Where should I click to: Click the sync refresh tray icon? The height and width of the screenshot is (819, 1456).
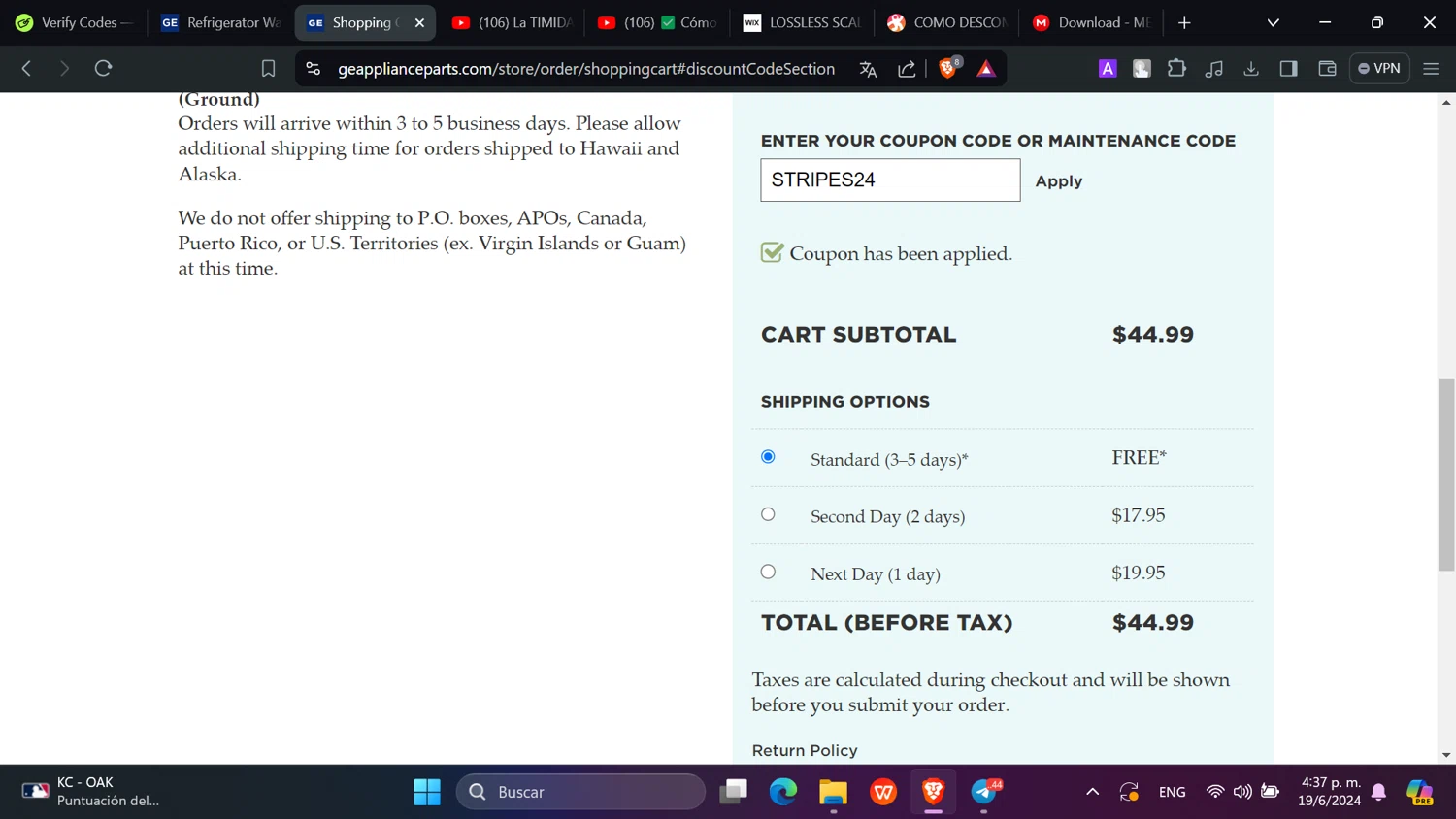click(1129, 792)
